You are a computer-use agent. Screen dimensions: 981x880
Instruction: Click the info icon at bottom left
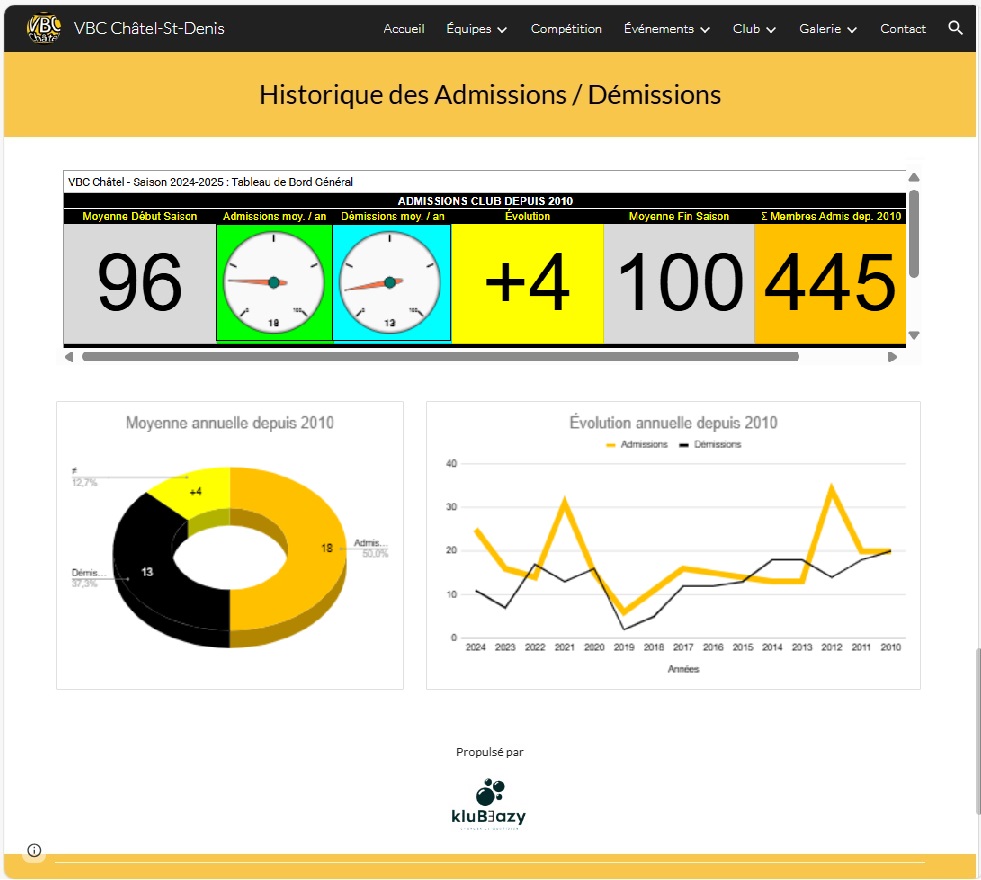[x=33, y=850]
